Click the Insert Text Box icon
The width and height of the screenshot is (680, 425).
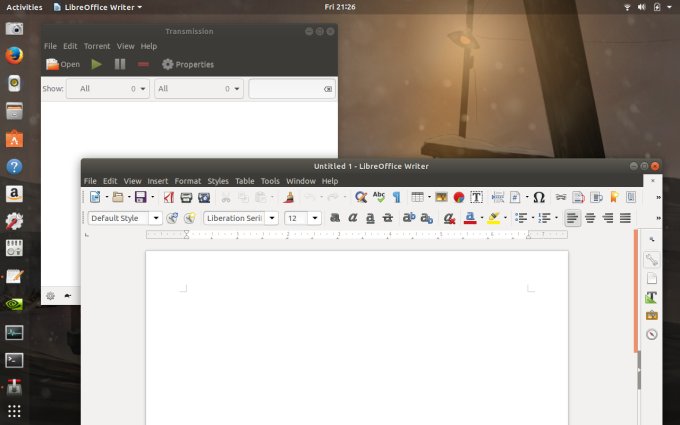(477, 197)
